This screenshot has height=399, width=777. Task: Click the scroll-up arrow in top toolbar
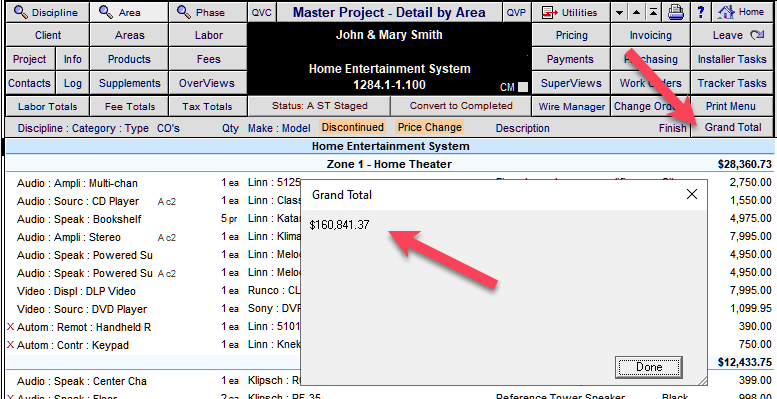point(637,13)
